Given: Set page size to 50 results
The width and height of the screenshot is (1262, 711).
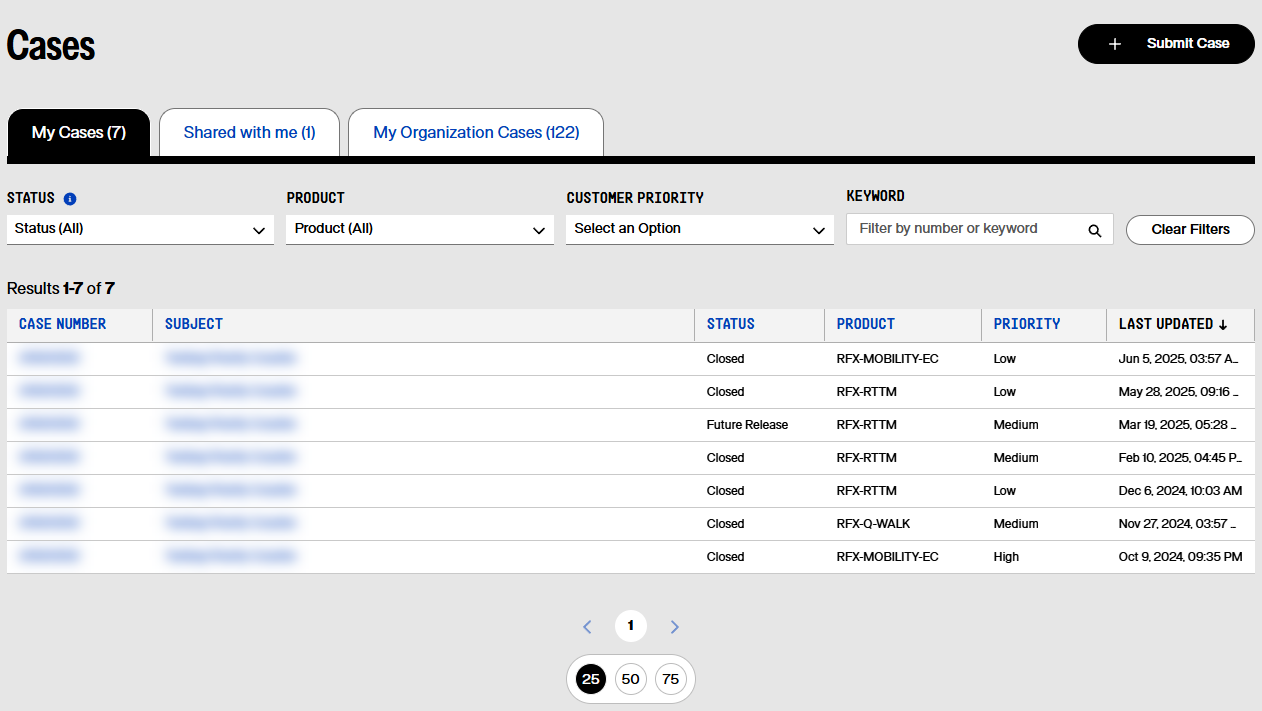Looking at the screenshot, I should point(631,679).
